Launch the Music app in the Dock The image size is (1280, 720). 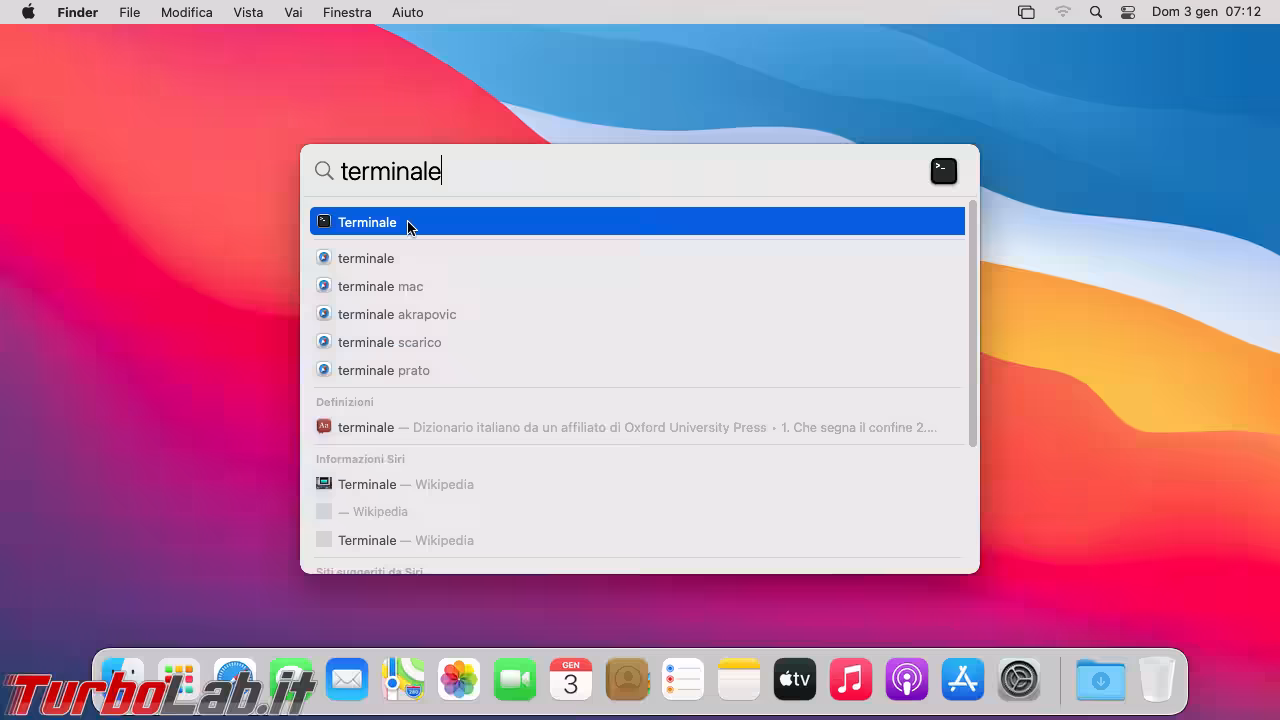click(850, 680)
